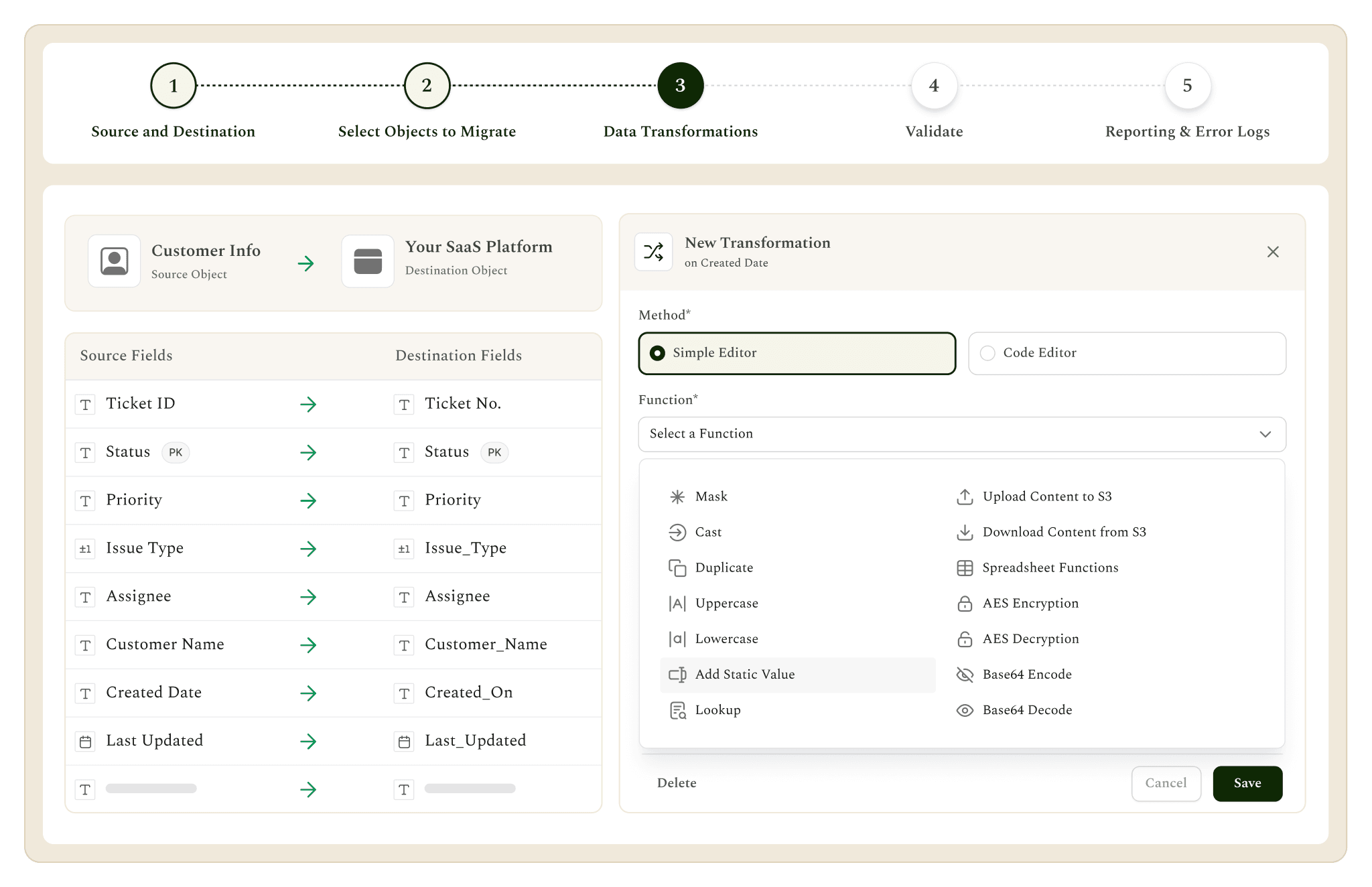Click the Upload Content to S3 icon

965,496
